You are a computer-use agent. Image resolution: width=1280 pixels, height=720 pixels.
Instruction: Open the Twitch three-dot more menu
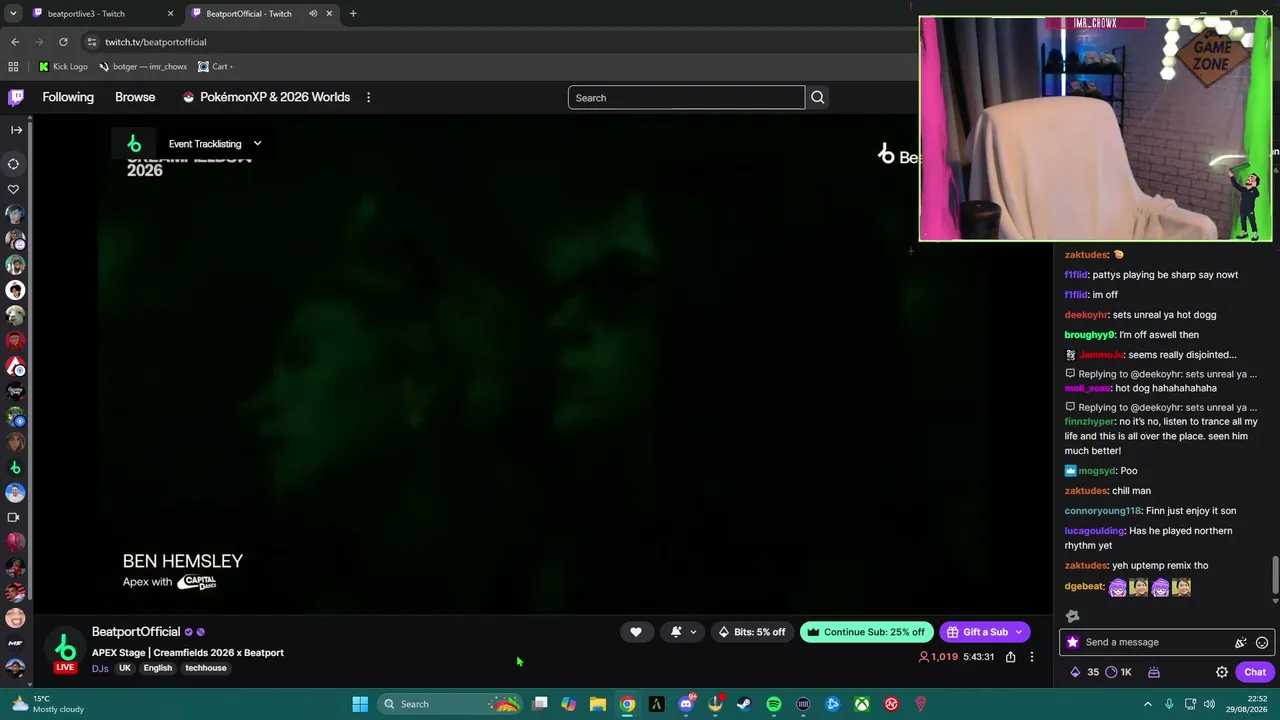[368, 97]
